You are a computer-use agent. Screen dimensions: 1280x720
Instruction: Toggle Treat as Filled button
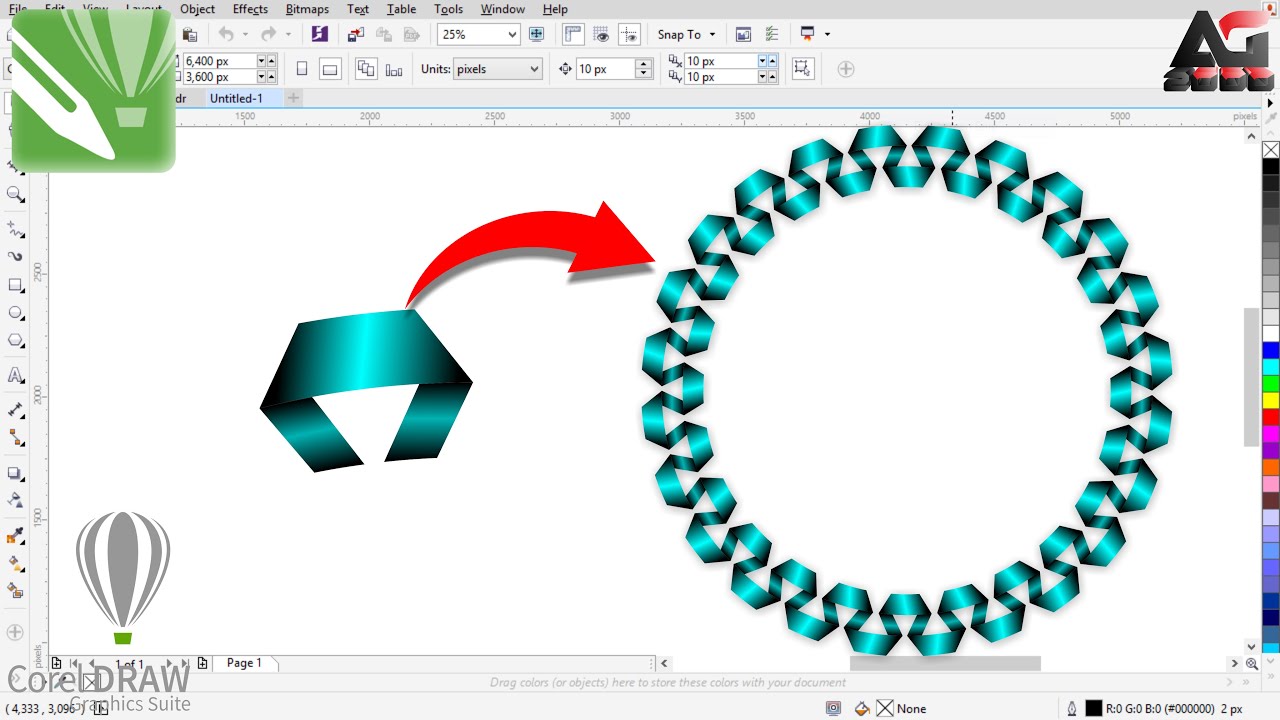(x=802, y=69)
